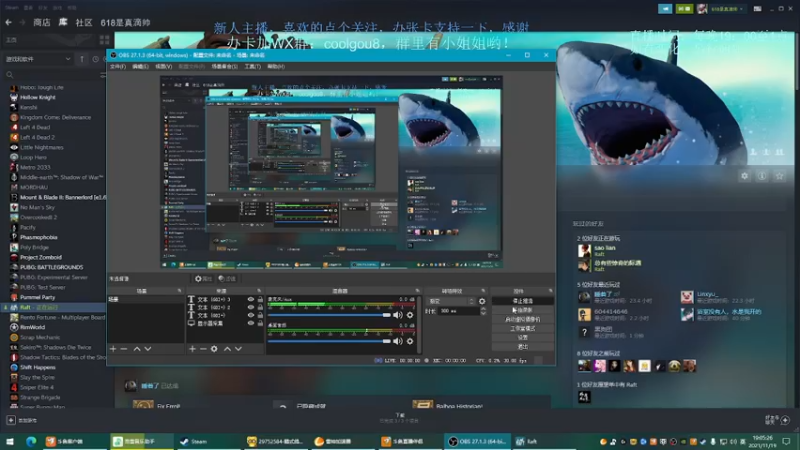Image resolution: width=800 pixels, height=450 pixels.
Task: Move scene up in the OBS scenes list
Action: 137,349
